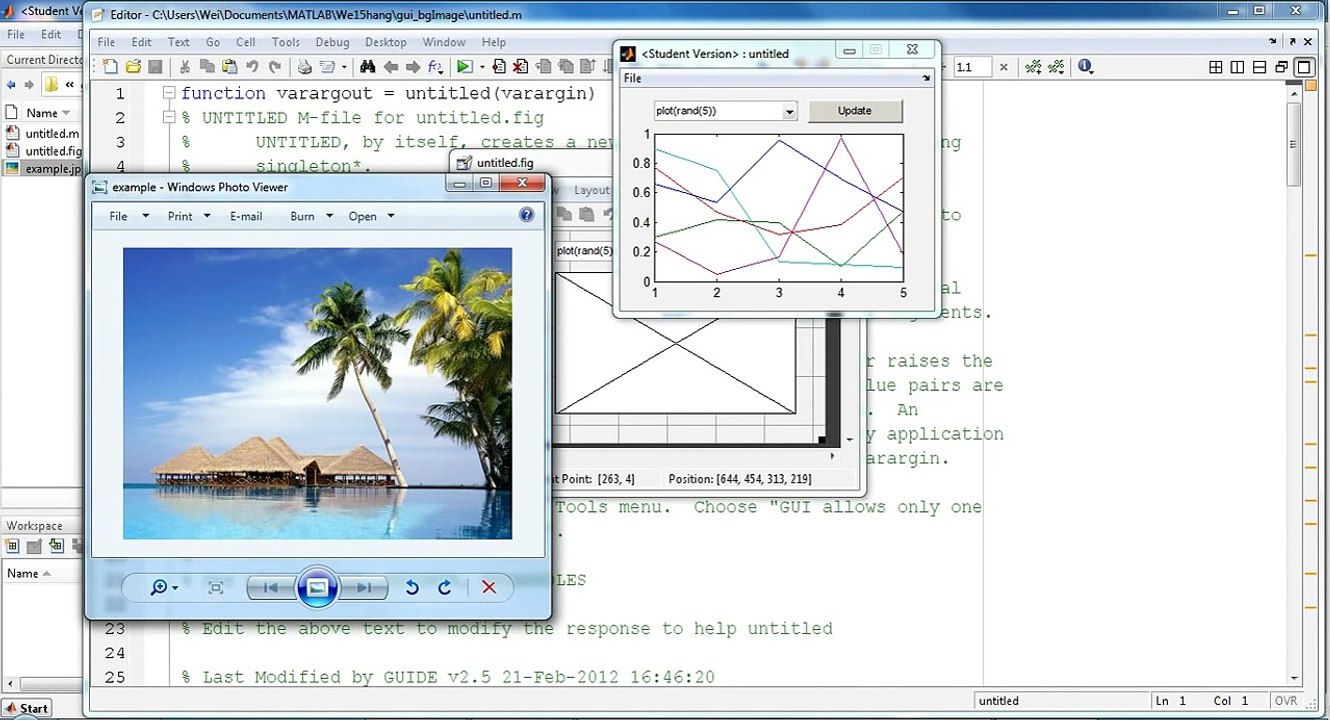
Task: Maximize editor document layout icon
Action: tap(1303, 67)
